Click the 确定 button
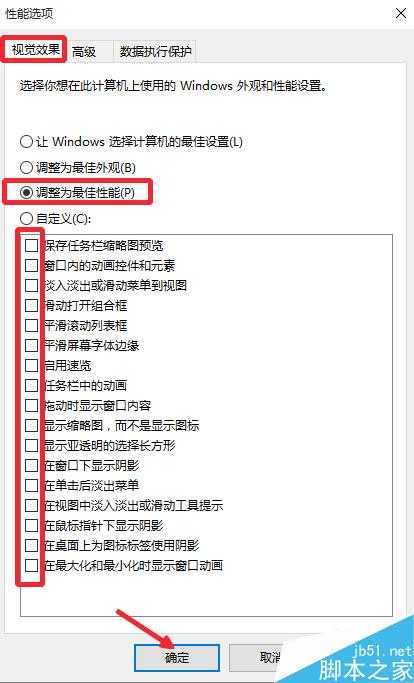The height and width of the screenshot is (683, 414). click(x=177, y=658)
